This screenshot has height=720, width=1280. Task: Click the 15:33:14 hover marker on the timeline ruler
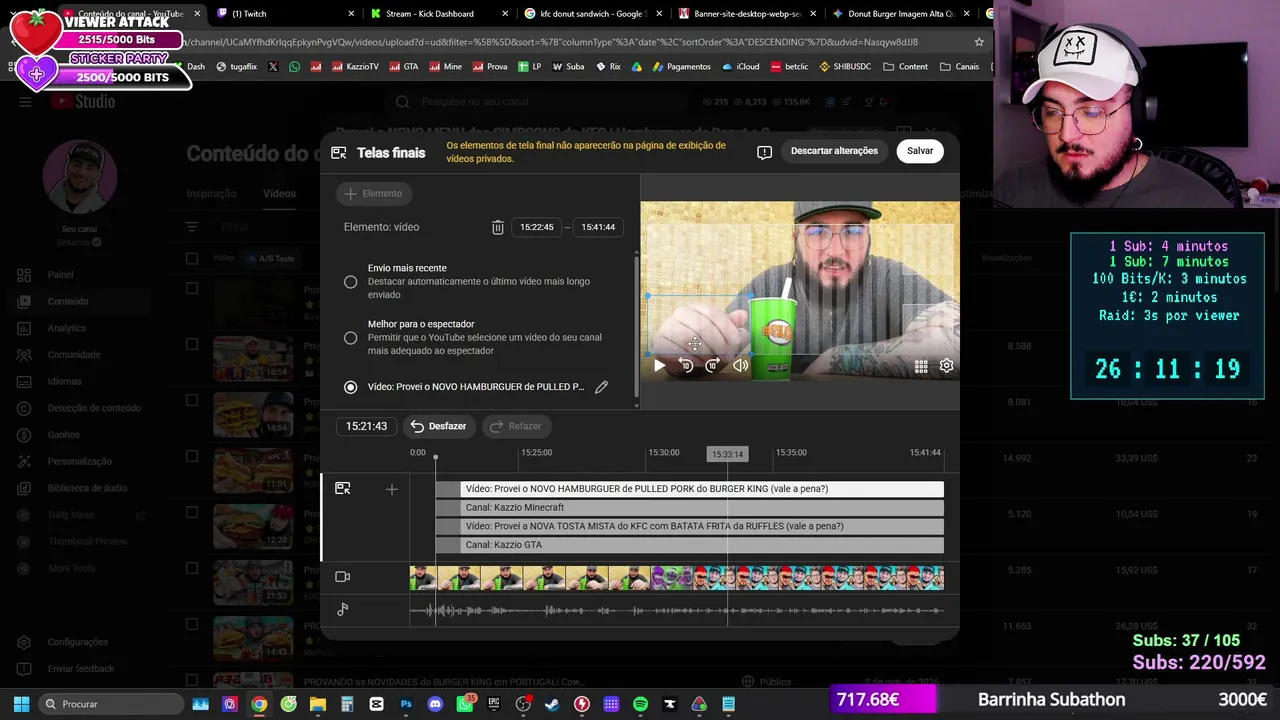[727, 454]
